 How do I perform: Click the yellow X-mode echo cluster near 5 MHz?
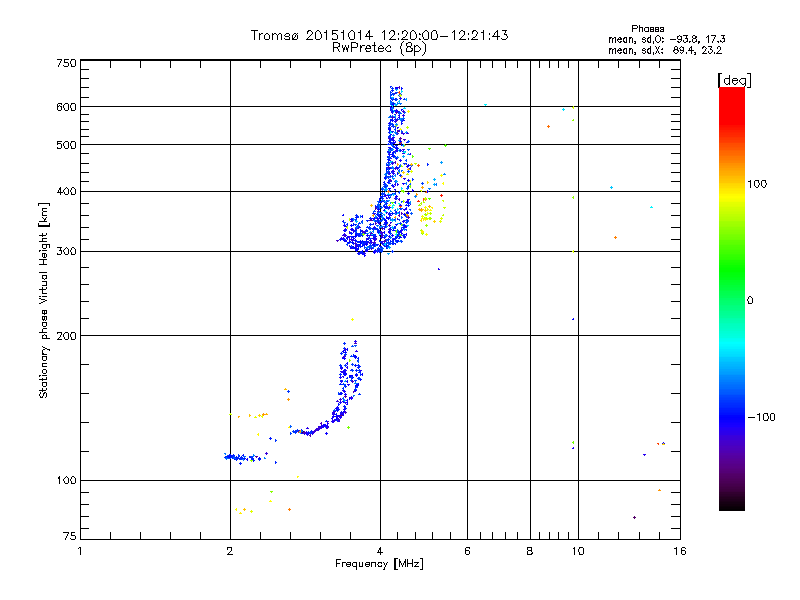[x=428, y=213]
